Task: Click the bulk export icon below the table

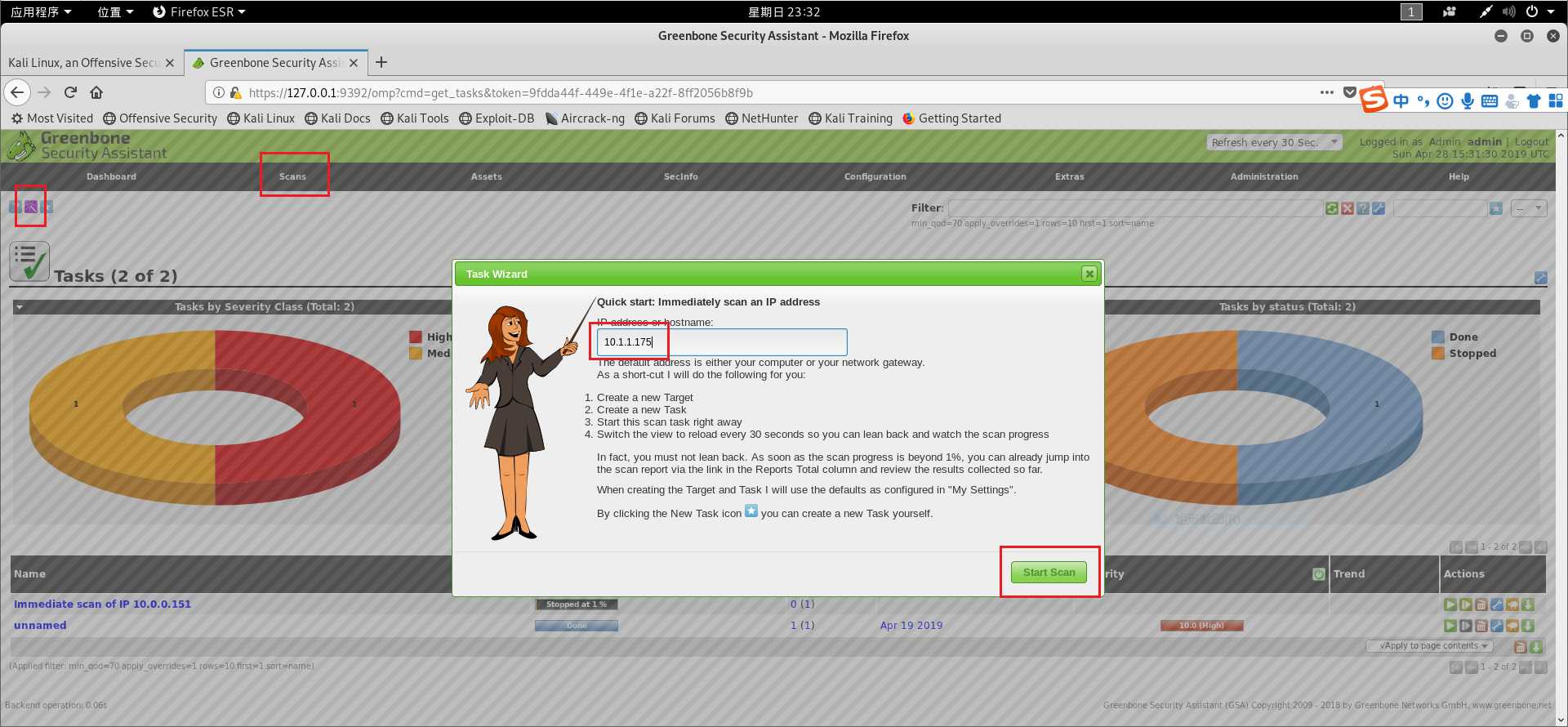Action: (x=1535, y=646)
